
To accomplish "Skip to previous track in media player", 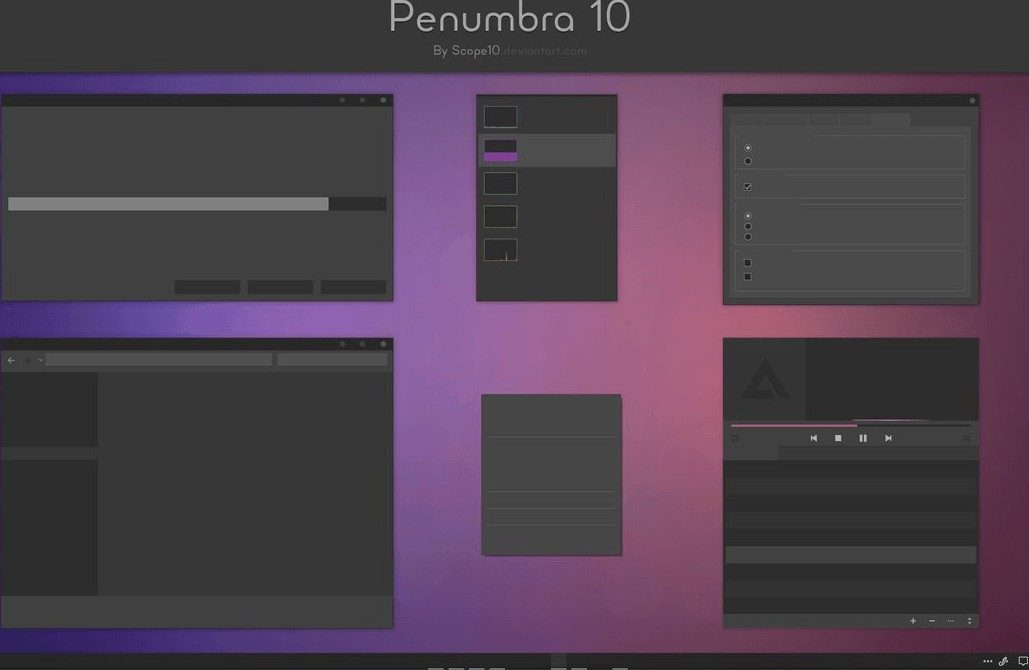I will click(x=814, y=438).
